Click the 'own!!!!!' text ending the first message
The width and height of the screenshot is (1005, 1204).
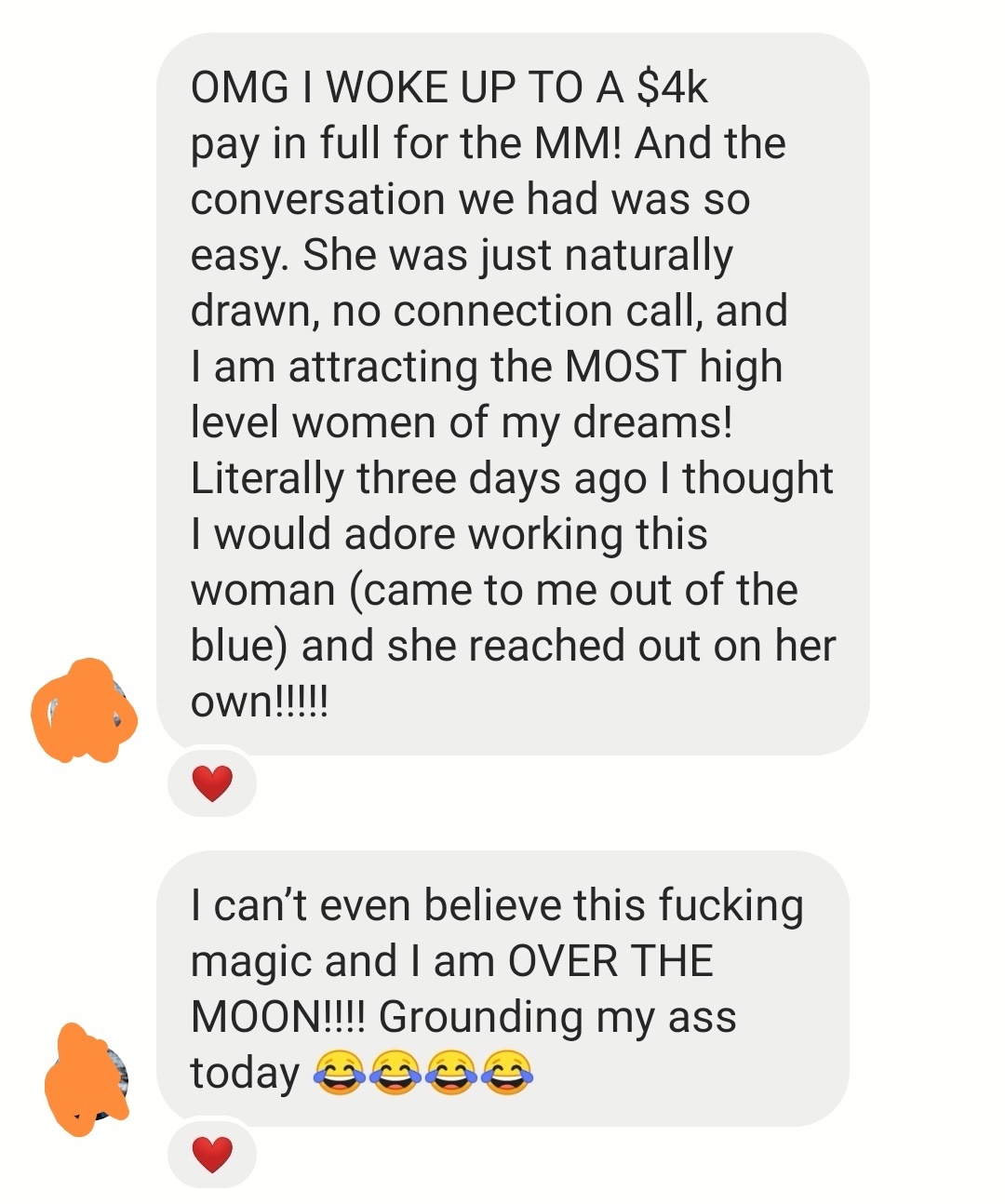tap(259, 702)
